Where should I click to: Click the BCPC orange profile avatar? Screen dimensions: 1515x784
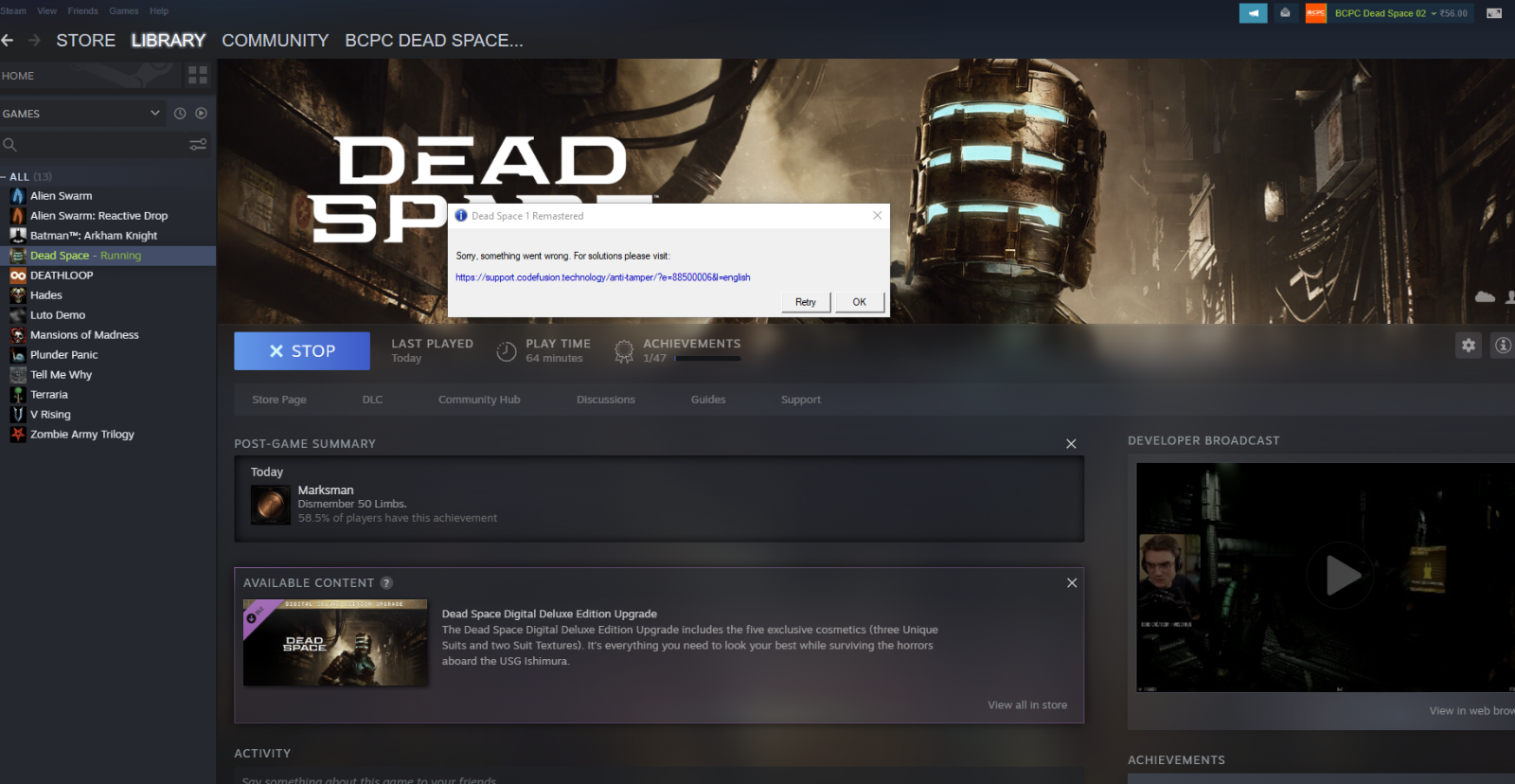(x=1316, y=13)
